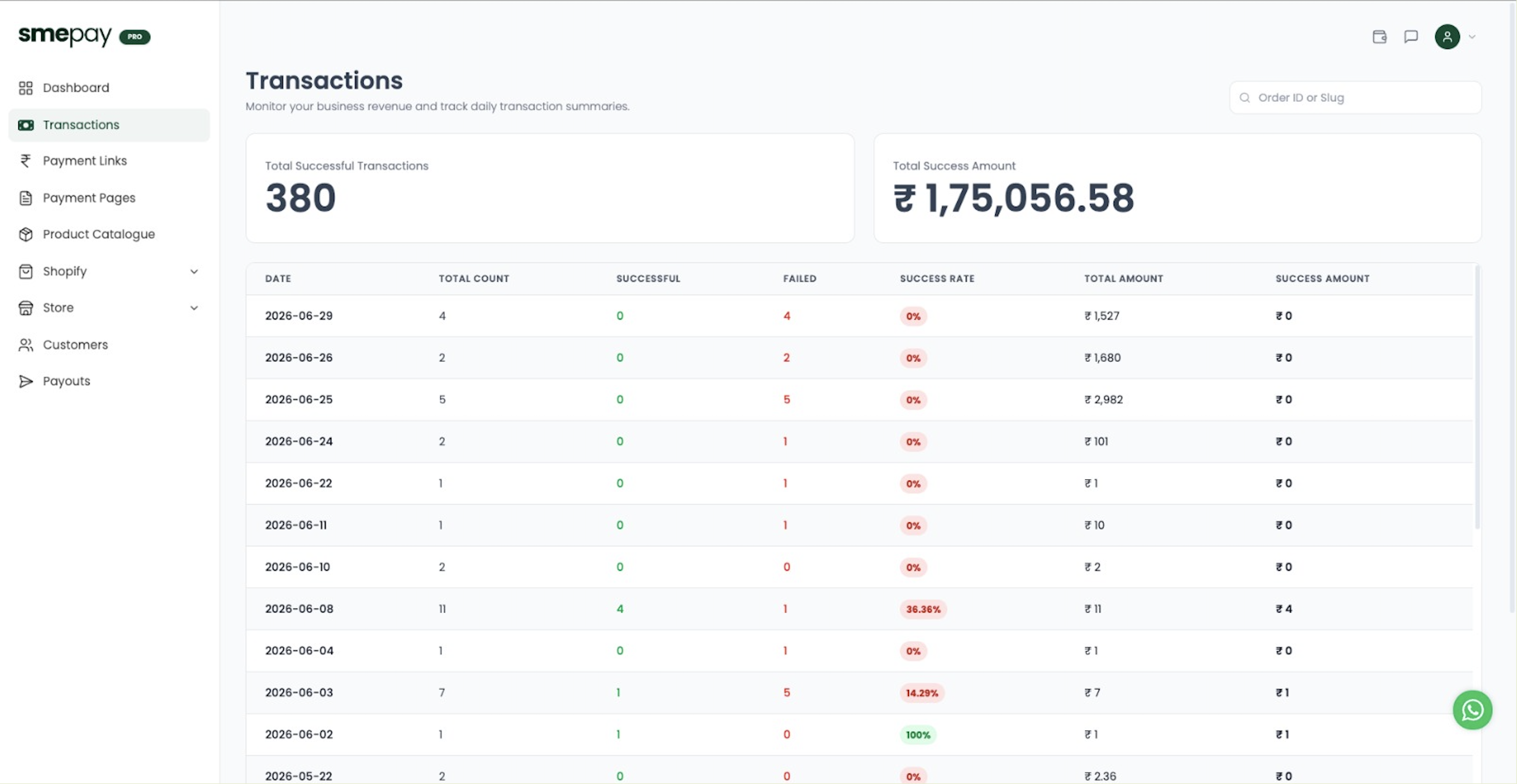Image resolution: width=1517 pixels, height=784 pixels.
Task: Open Customers menu item
Action: point(109,345)
